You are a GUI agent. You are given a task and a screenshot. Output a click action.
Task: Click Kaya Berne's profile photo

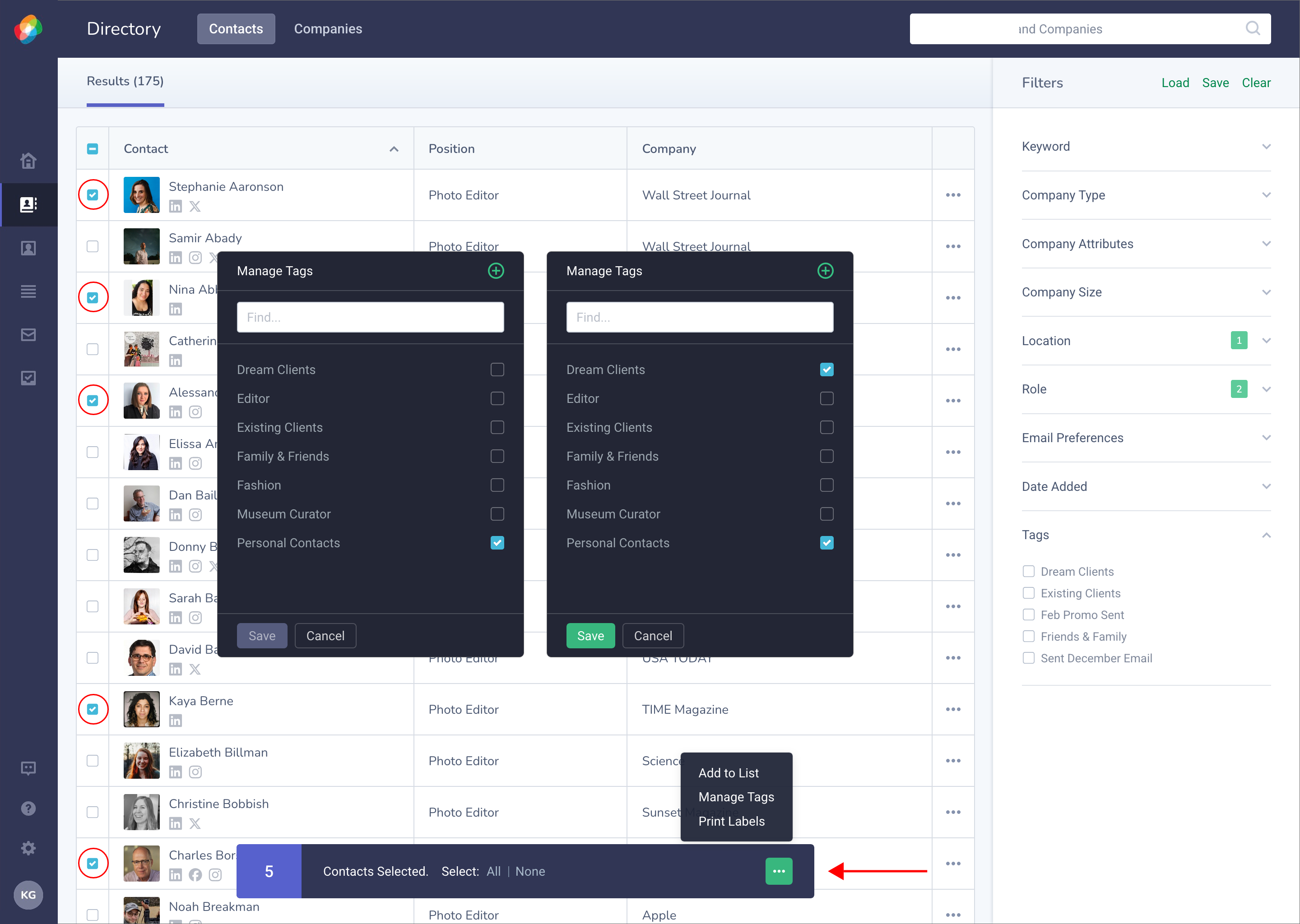142,710
